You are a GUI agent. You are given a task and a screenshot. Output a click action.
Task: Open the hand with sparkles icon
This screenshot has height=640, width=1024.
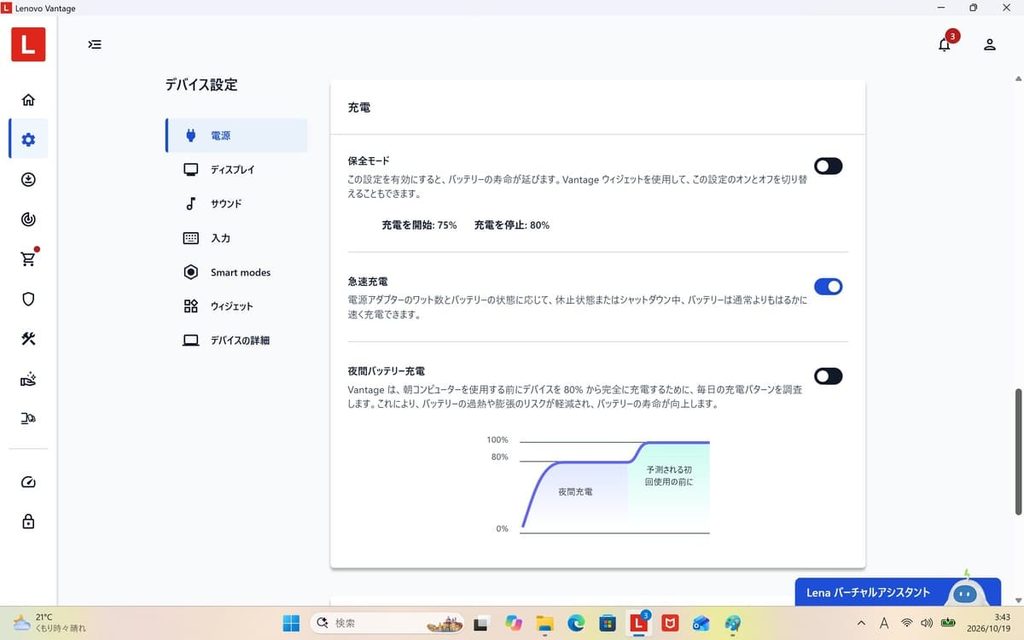pos(28,379)
